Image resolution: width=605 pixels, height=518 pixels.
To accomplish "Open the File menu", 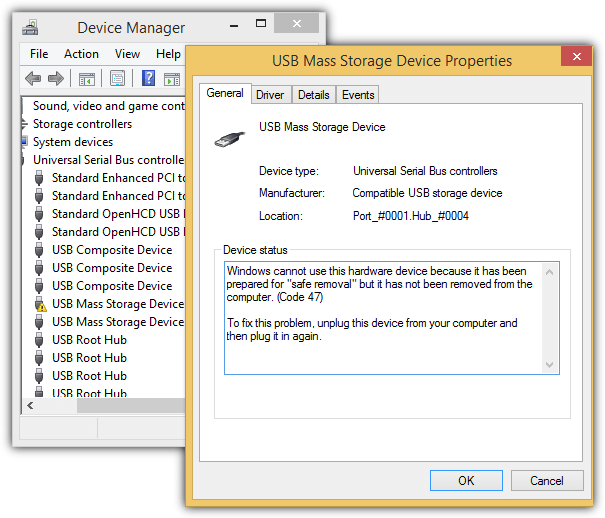I will coord(39,54).
